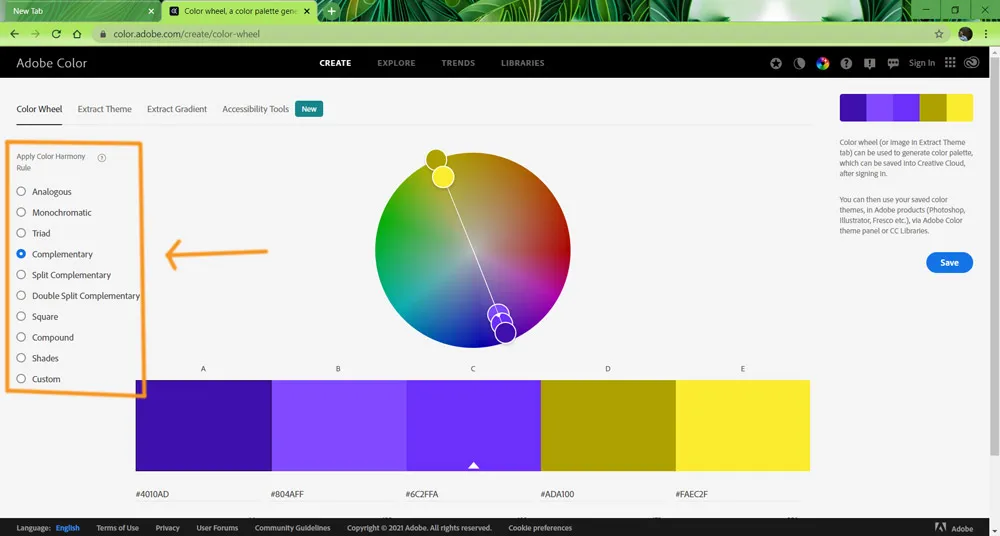The height and width of the screenshot is (536, 1000).
Task: Click the Creative Cloud icon in header
Action: tap(975, 63)
